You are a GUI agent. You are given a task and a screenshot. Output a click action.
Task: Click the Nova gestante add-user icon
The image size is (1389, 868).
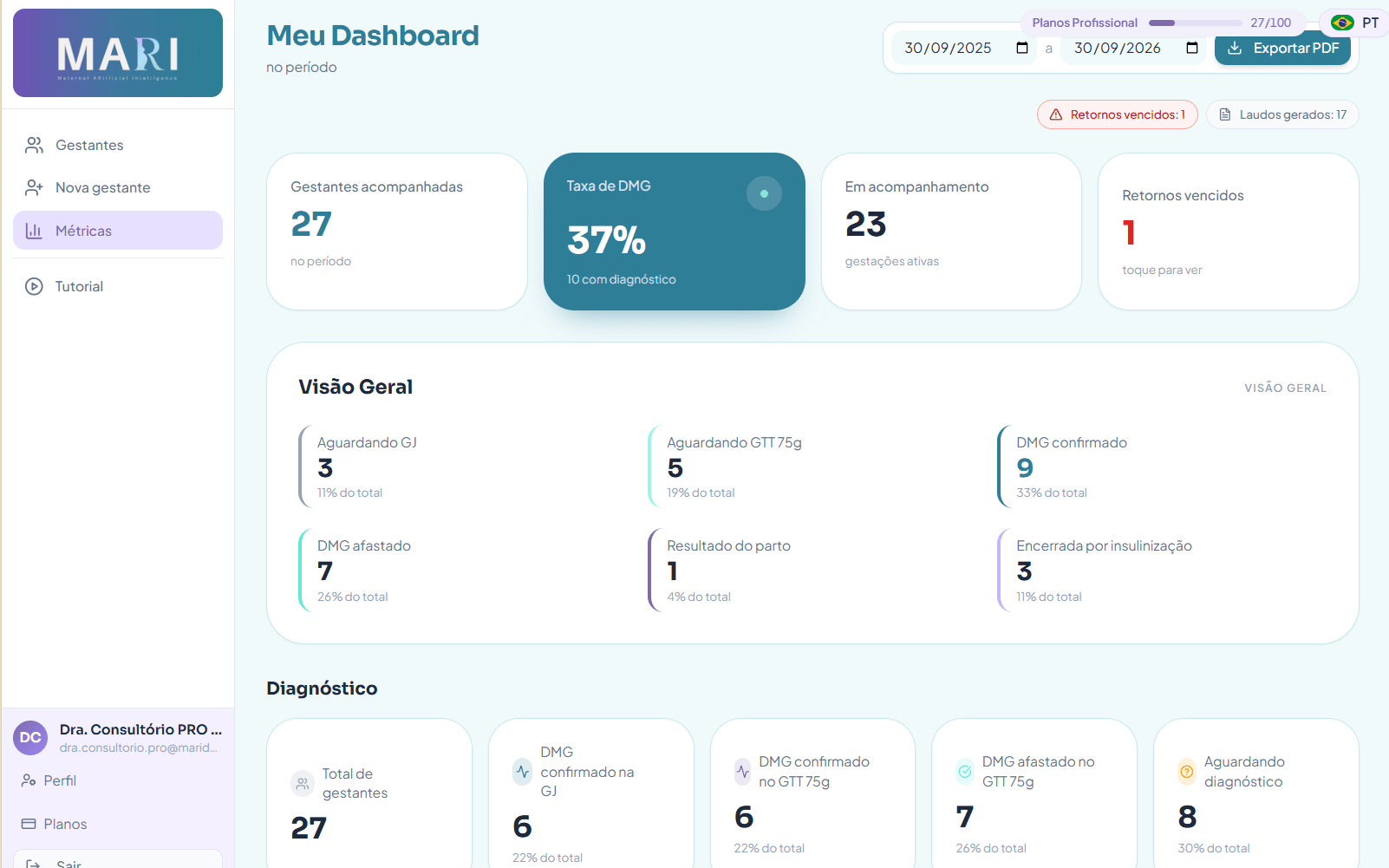34,187
